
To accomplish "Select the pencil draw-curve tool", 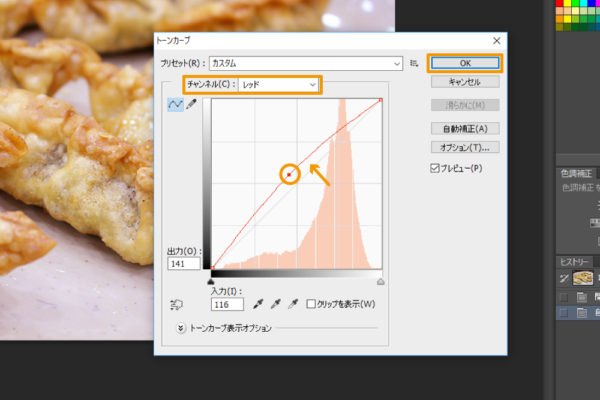I will pyautogui.click(x=190, y=105).
